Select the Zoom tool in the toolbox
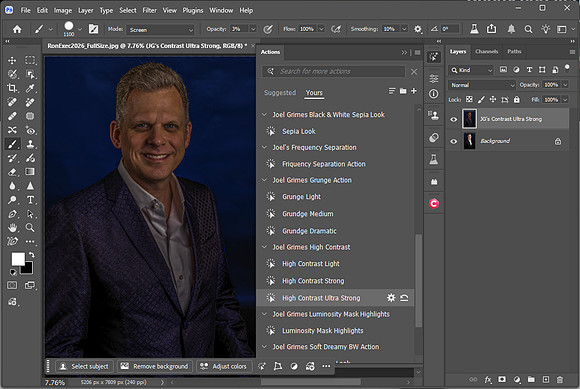Screen dimensions: 580x389 (x=30, y=227)
